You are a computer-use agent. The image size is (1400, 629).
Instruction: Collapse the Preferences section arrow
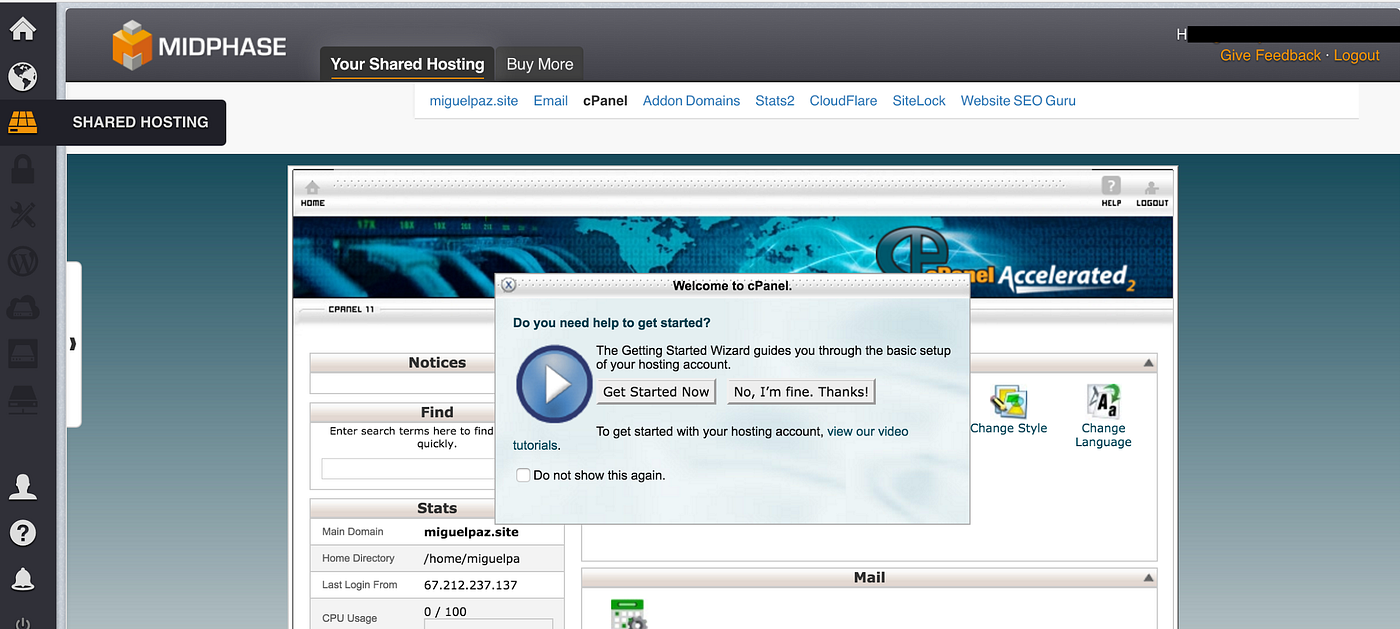point(1148,364)
